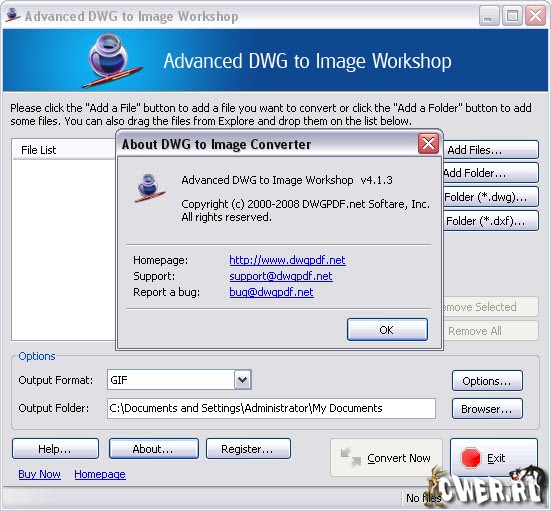The height and width of the screenshot is (511, 551).
Task: Click the ink bottle icon in the About dialog
Action: coord(150,188)
